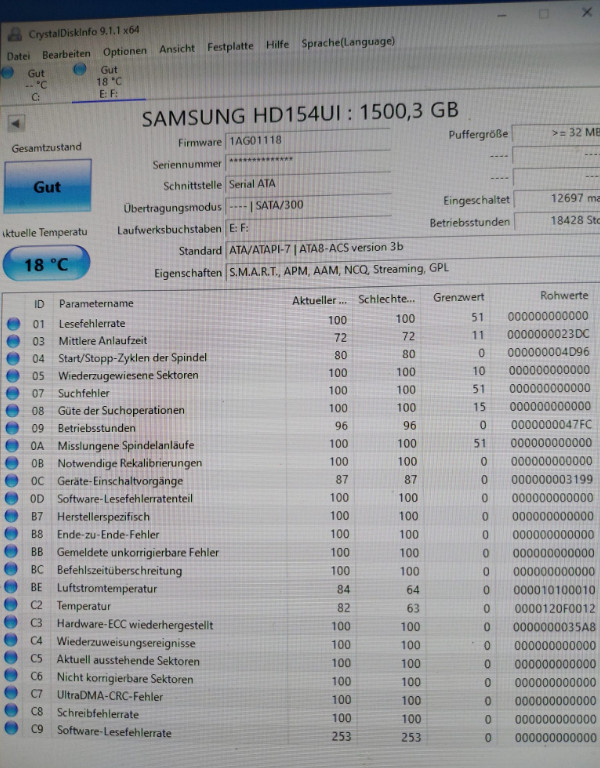
Task: Click the Parametername column header
Action: pyautogui.click(x=96, y=303)
